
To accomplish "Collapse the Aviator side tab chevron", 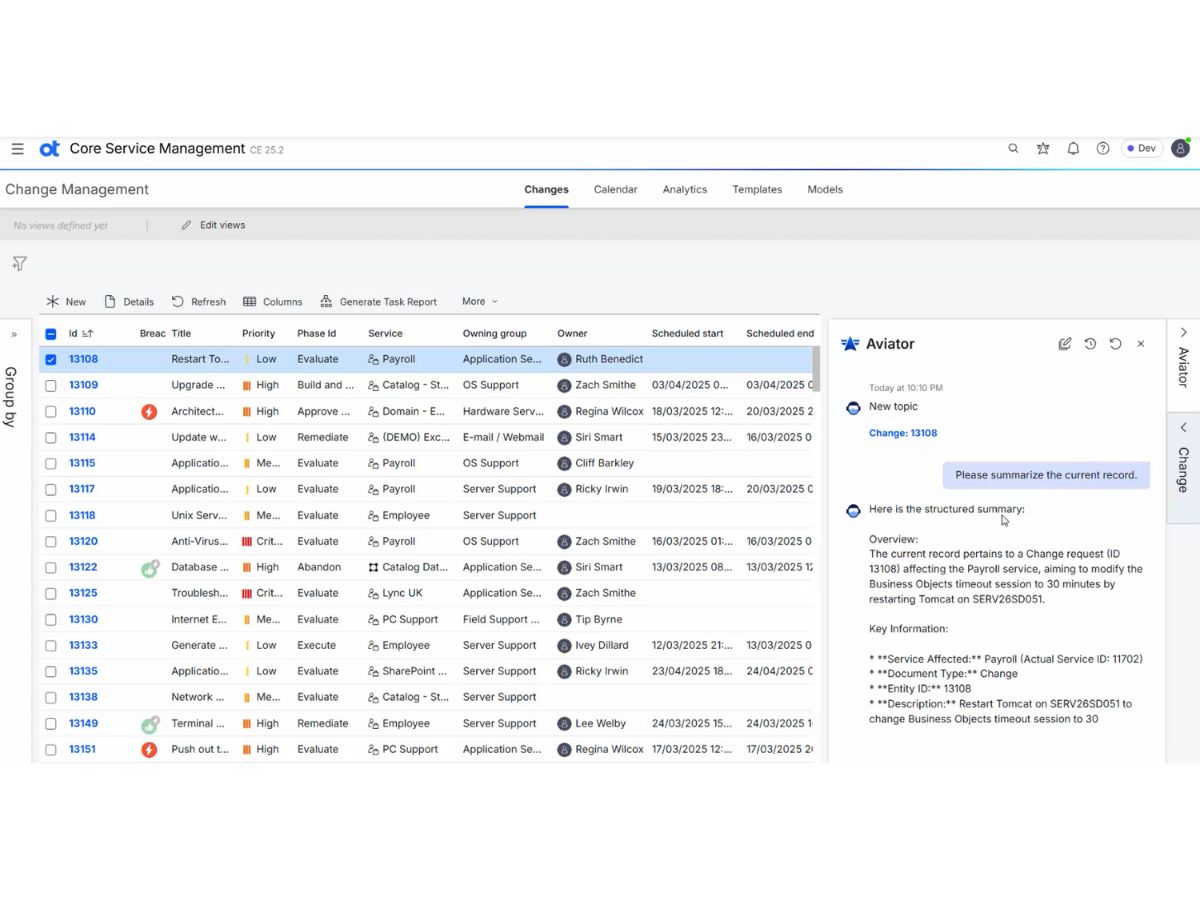I will (x=1183, y=332).
